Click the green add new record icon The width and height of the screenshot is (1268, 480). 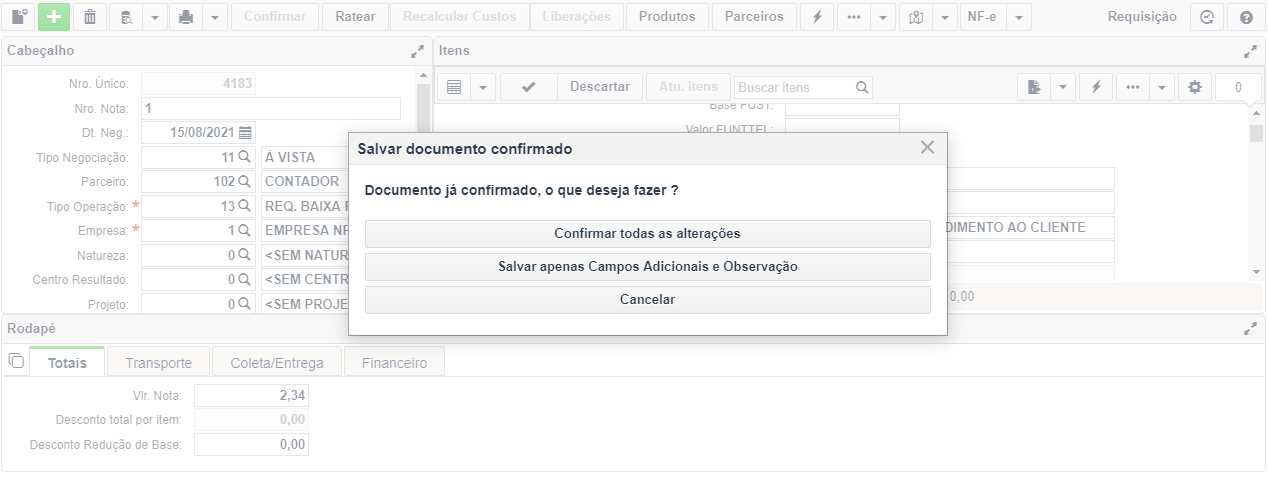[53, 17]
